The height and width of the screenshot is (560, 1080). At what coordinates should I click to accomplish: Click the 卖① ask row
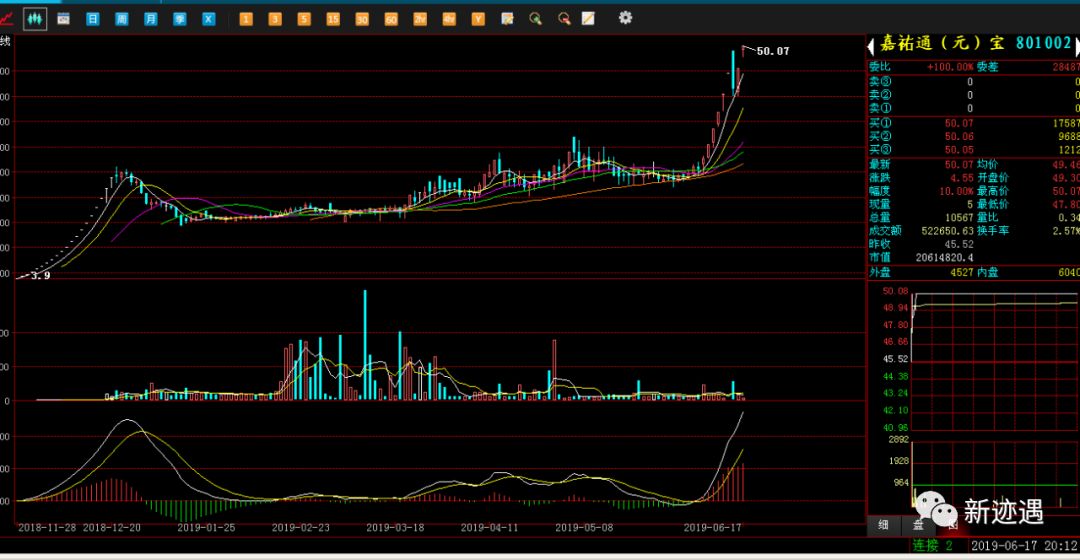click(973, 108)
